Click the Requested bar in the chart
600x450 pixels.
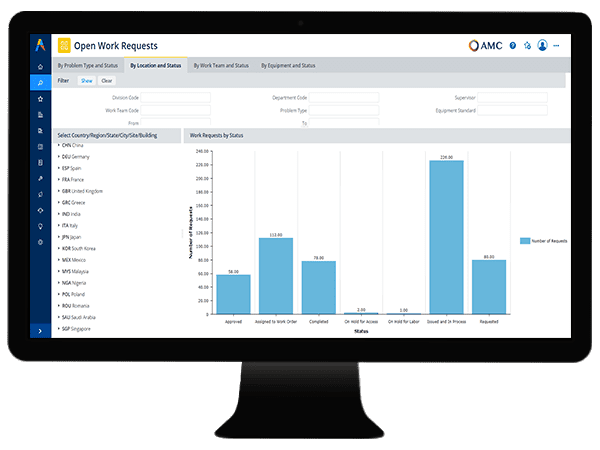coord(489,287)
